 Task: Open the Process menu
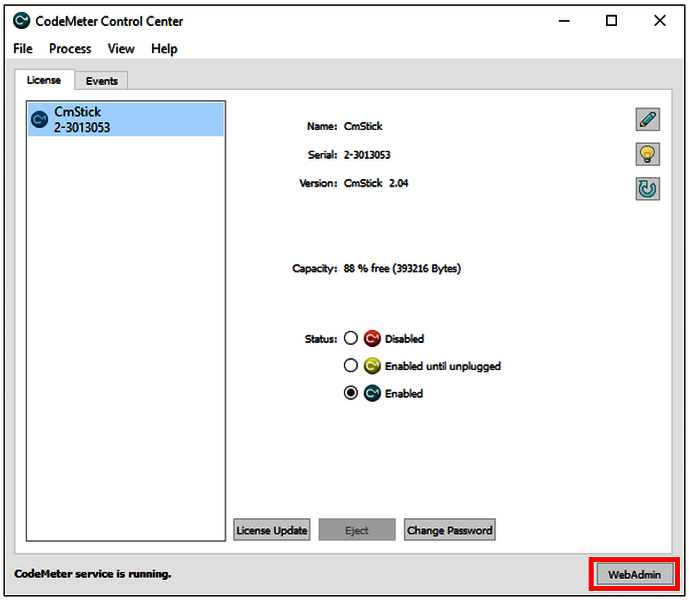70,48
